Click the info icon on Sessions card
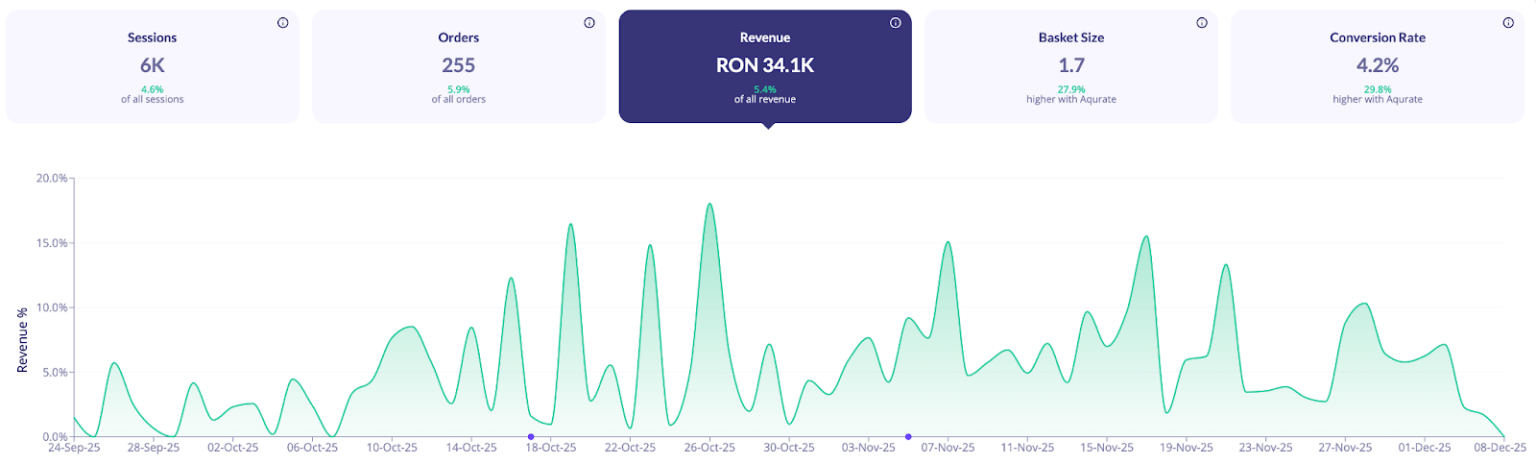 tap(283, 23)
